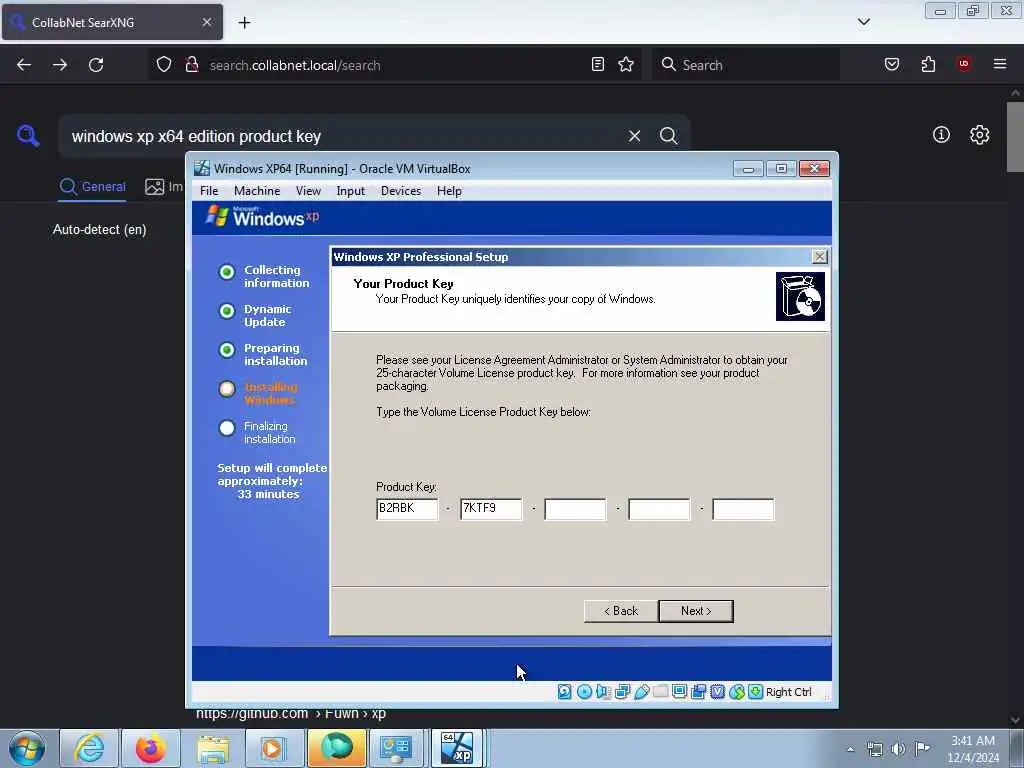Click the keyboard capture green arrow indicator
Image resolution: width=1024 pixels, height=768 pixels.
coord(756,692)
